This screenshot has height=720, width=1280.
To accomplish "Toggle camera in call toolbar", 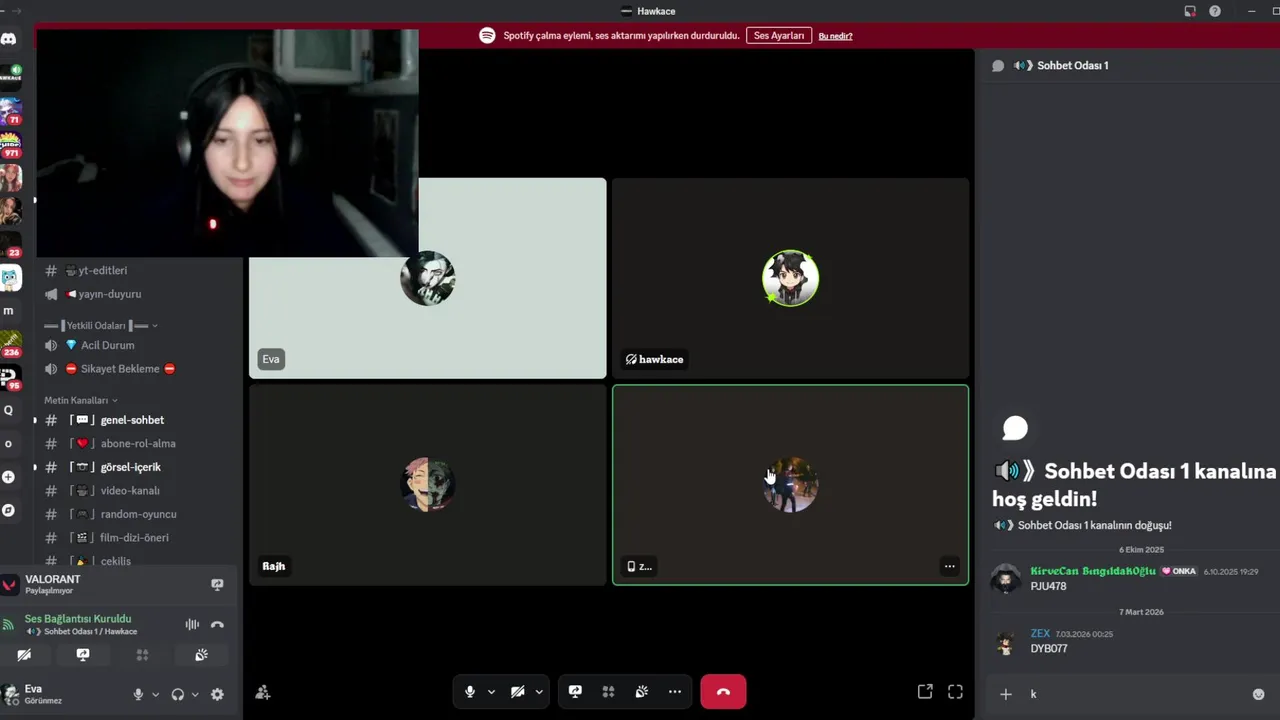I will pos(517,691).
